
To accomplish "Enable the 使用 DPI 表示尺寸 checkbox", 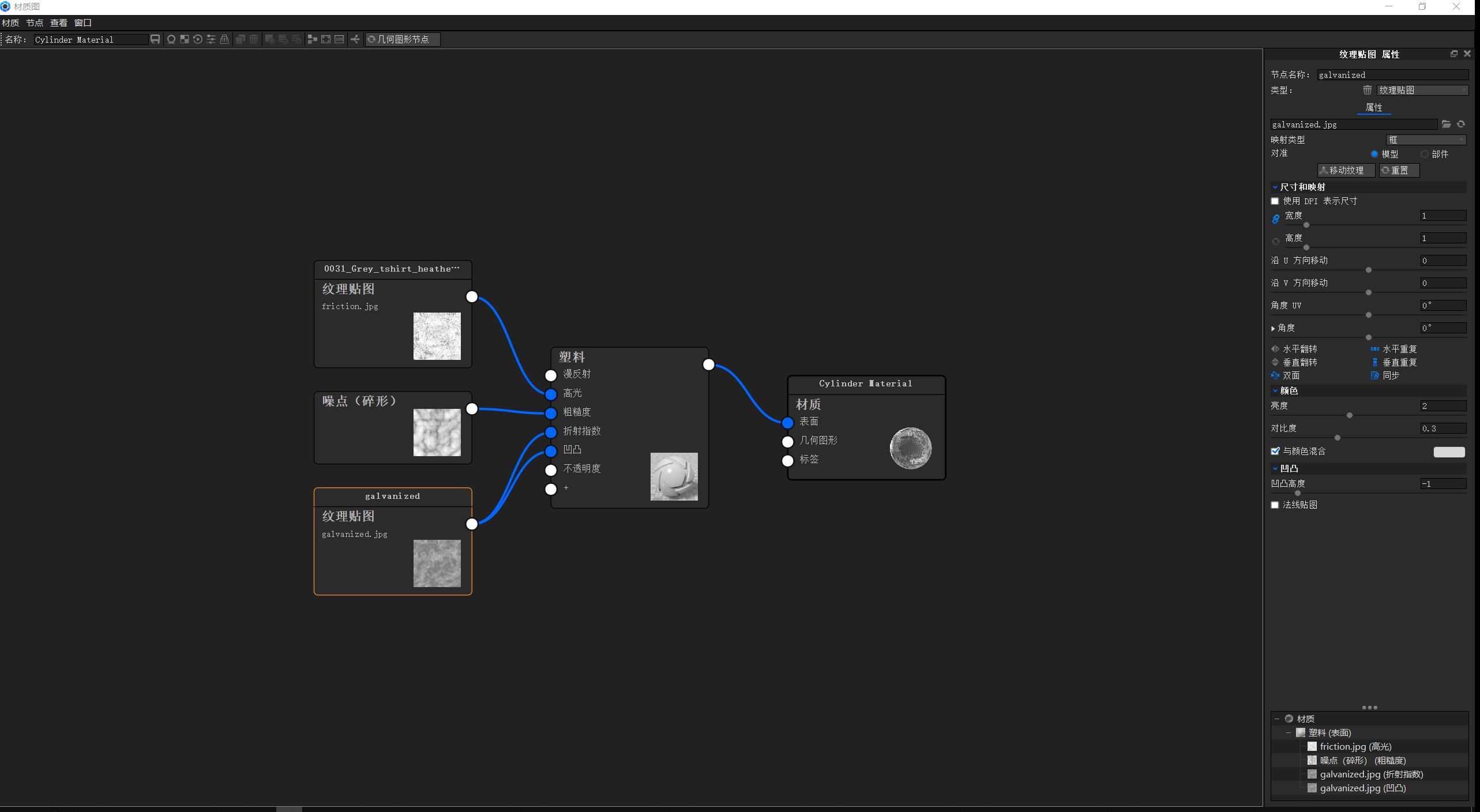I will click(1275, 201).
